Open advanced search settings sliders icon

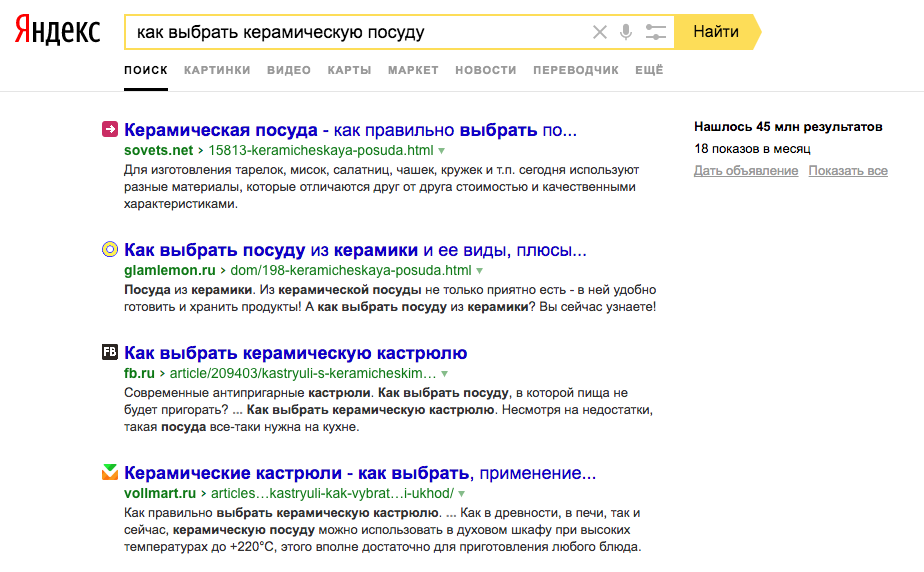coord(655,32)
